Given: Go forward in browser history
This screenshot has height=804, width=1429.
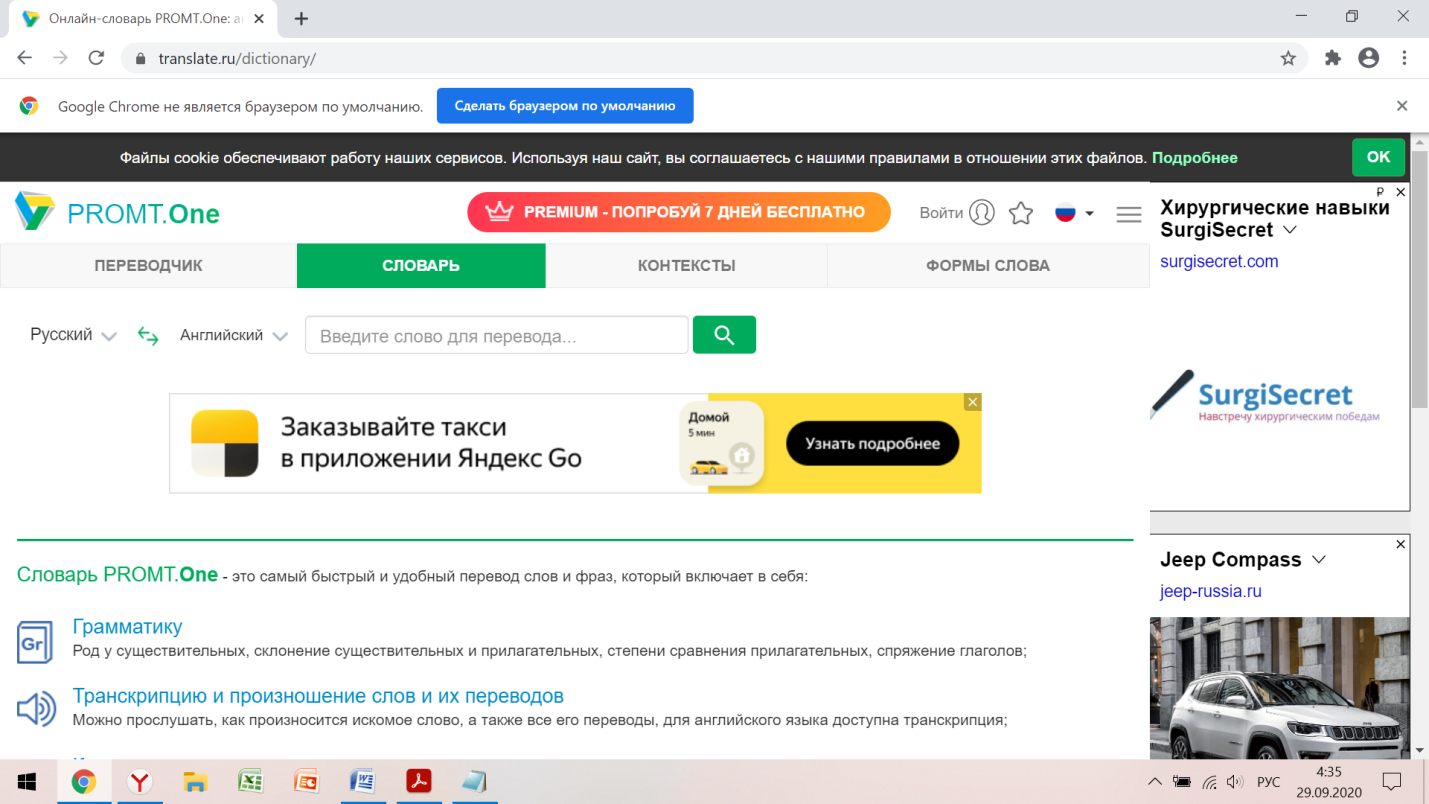Looking at the screenshot, I should [x=60, y=58].
